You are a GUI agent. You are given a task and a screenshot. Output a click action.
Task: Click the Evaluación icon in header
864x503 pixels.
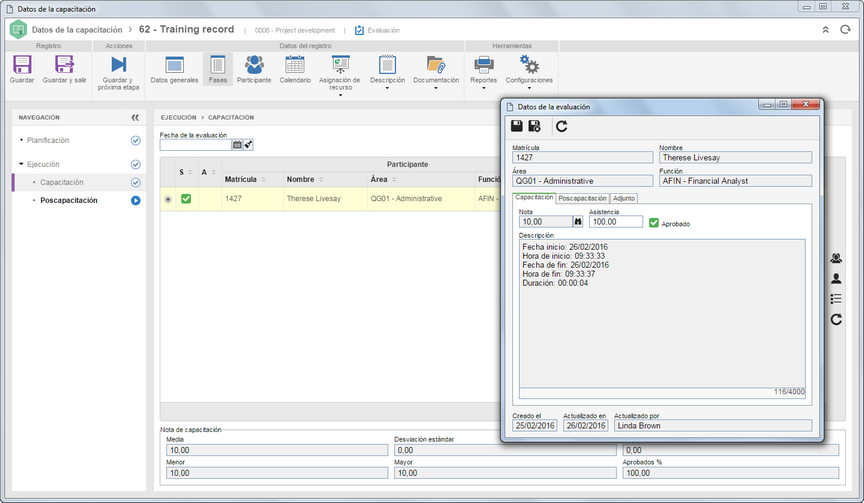[x=359, y=30]
